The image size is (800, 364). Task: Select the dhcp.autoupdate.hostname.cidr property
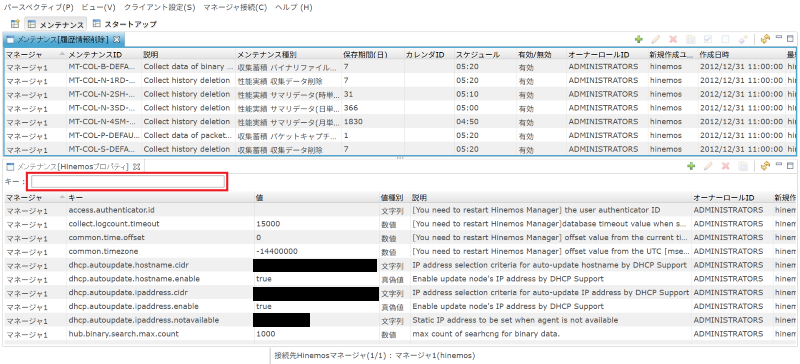point(399,265)
